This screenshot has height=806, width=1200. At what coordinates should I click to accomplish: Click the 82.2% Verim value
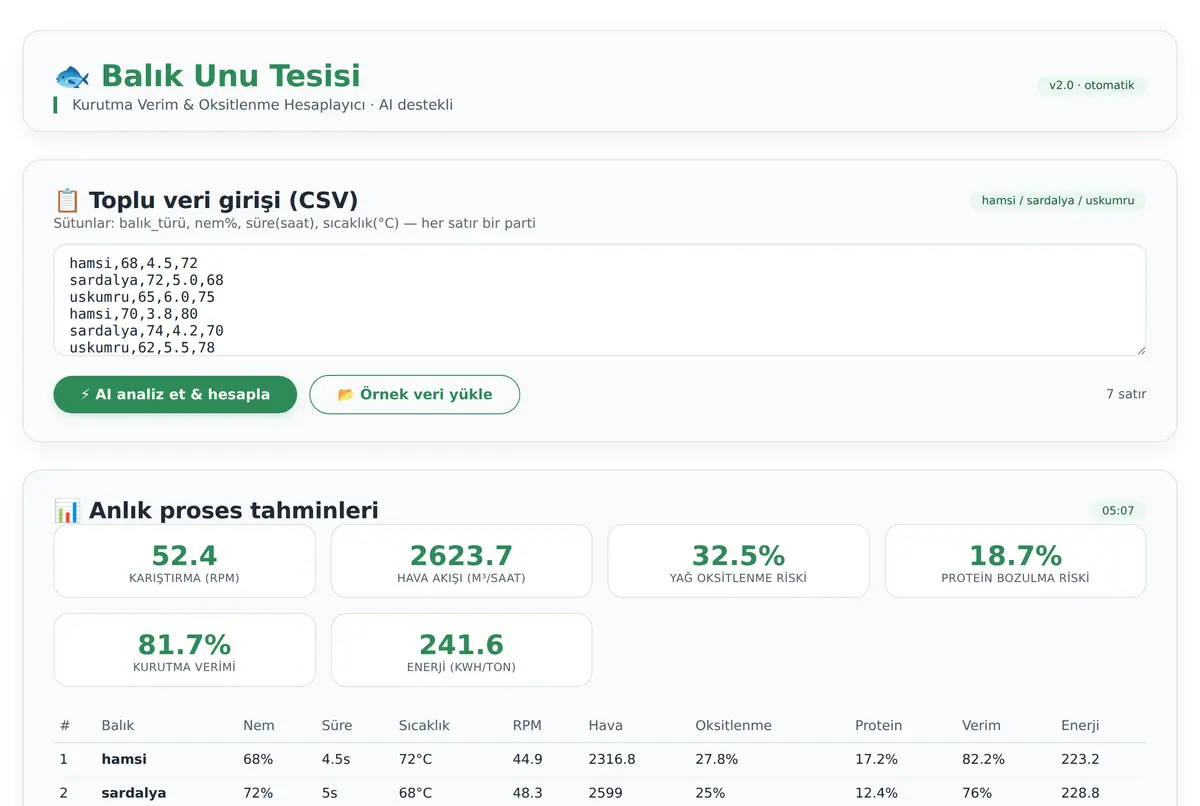point(983,760)
